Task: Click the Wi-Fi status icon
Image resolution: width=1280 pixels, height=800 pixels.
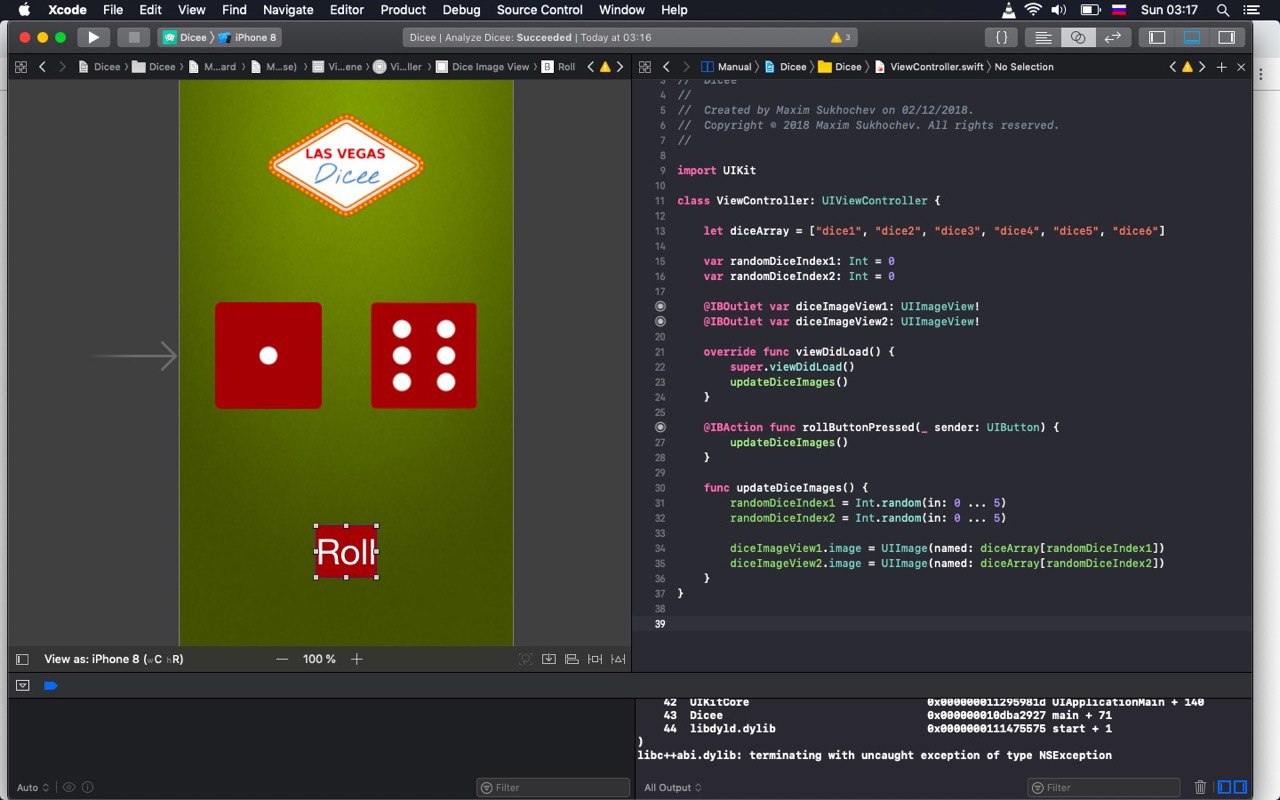Action: [x=1033, y=10]
